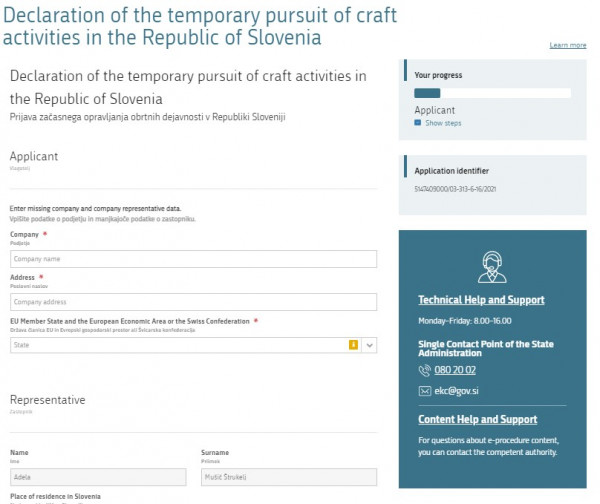
Task: Click the Application identifier number text
Action: pyautogui.click(x=455, y=189)
